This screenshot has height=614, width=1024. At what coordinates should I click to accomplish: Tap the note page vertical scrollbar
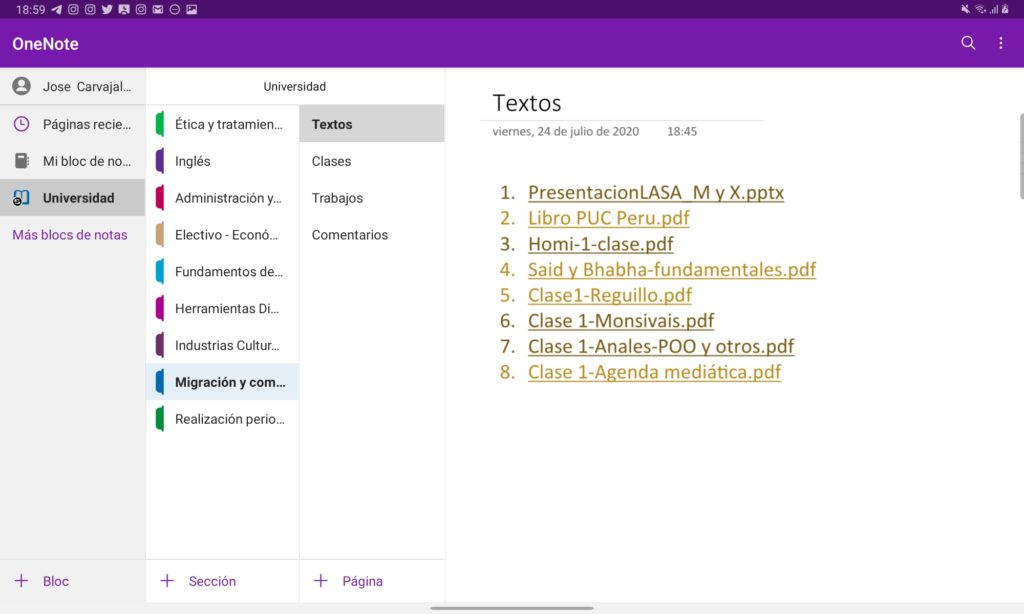[x=1021, y=157]
